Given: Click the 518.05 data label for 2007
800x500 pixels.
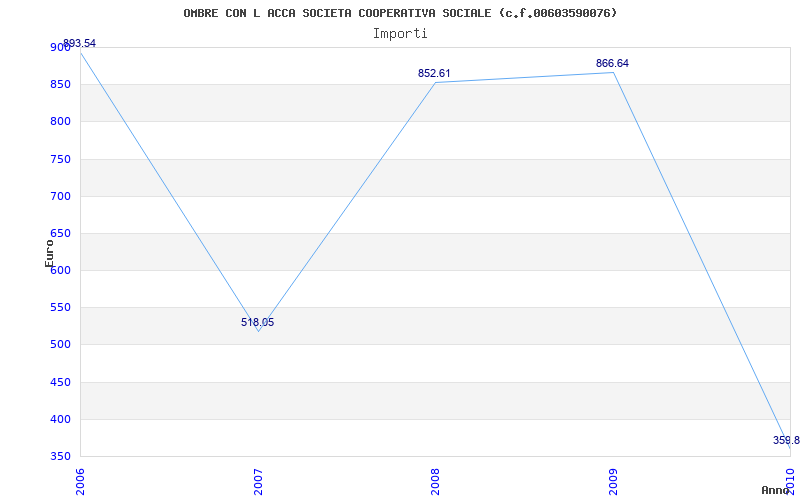Looking at the screenshot, I should click(x=258, y=322).
